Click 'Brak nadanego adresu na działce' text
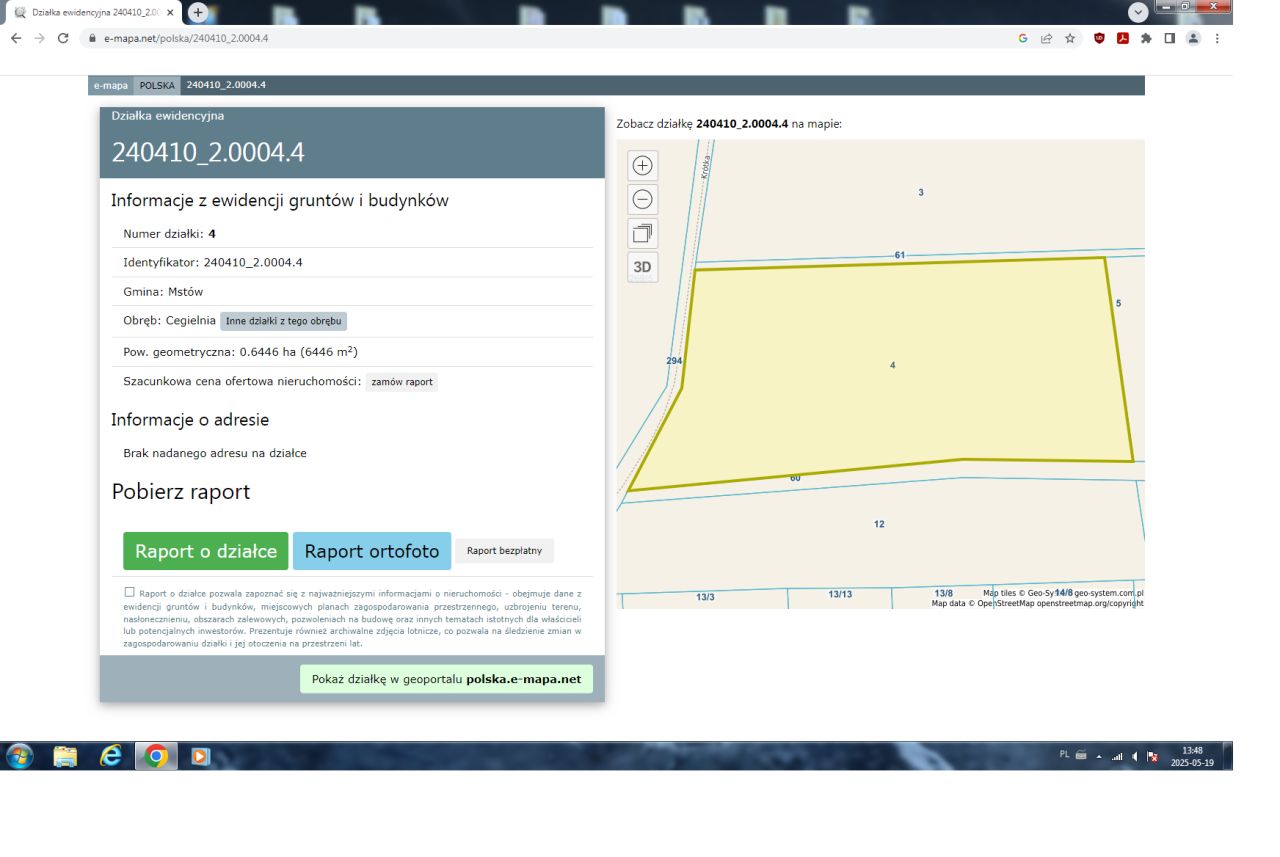Screen dimensions: 1280x857 tap(215, 453)
